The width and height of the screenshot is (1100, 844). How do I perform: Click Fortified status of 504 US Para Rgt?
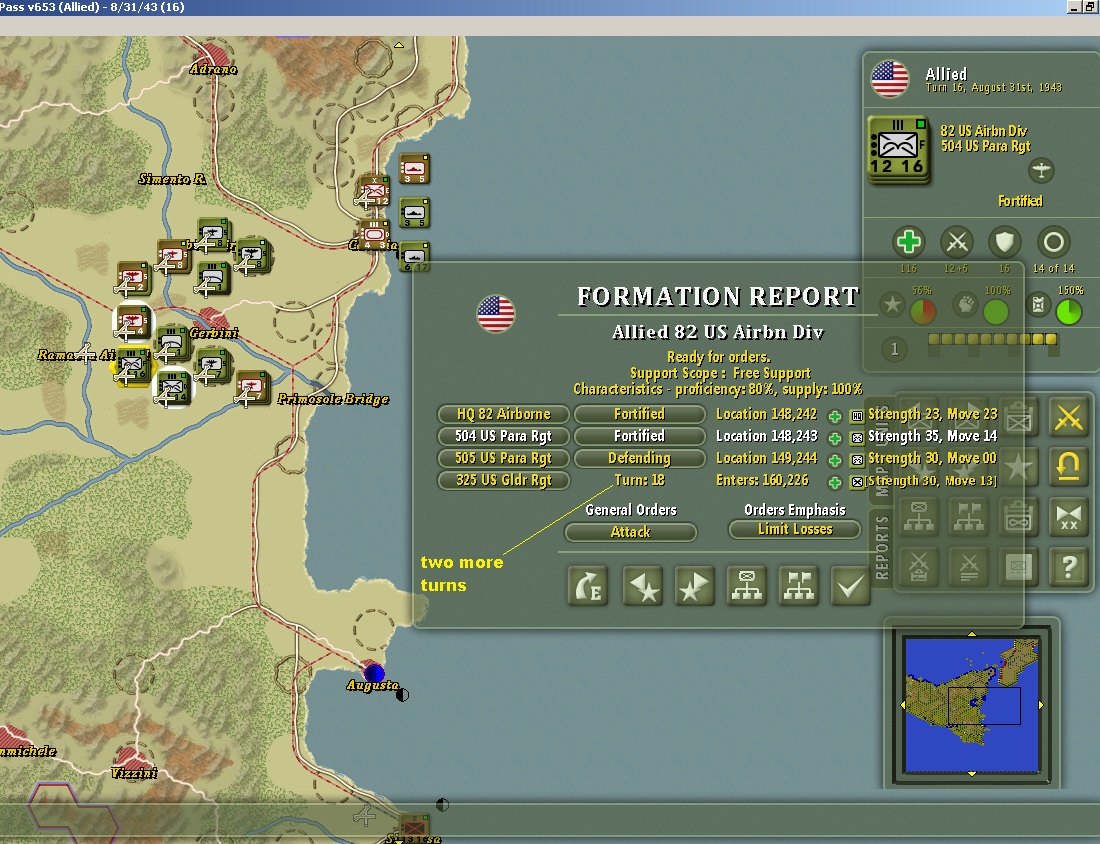(639, 436)
